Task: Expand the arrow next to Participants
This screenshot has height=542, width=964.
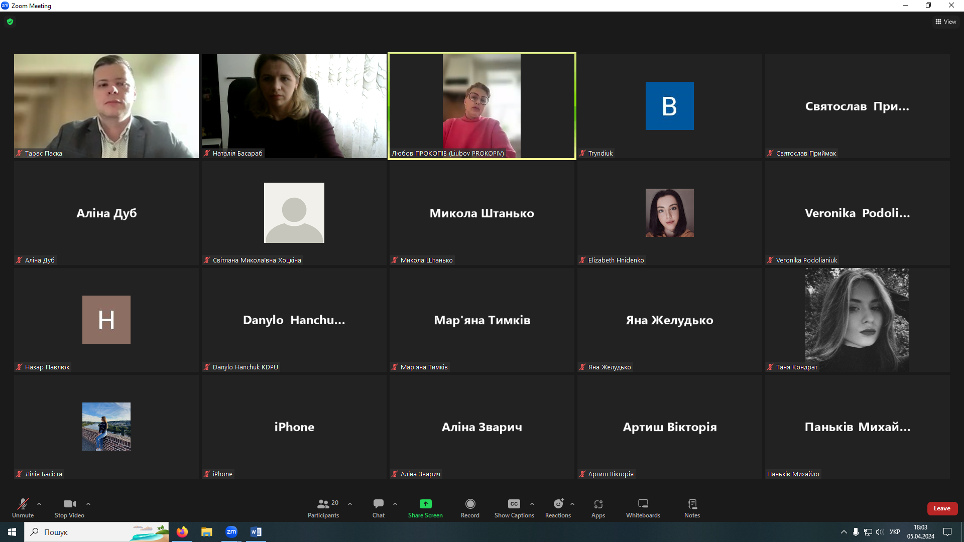Action: point(347,503)
